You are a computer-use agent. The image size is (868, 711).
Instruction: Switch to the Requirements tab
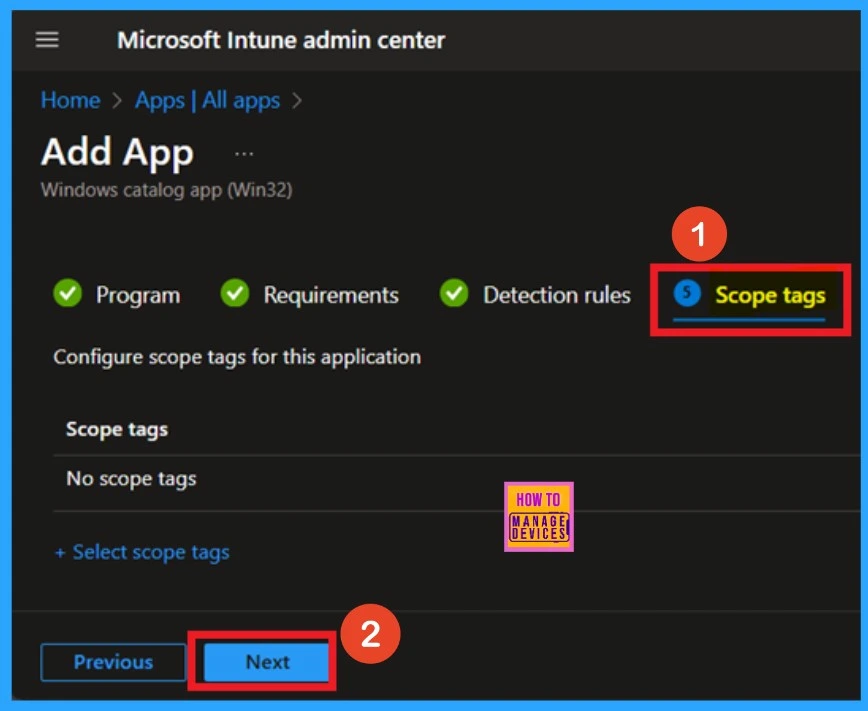(309, 294)
